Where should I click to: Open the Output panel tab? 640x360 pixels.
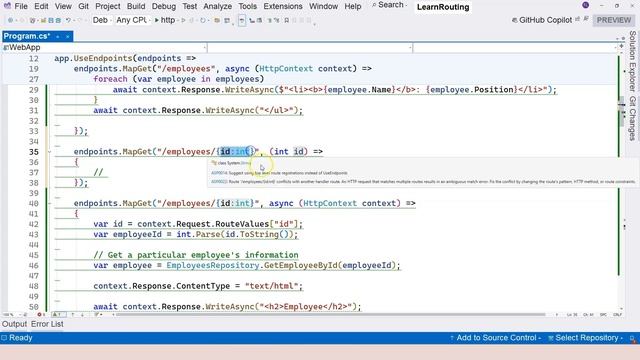tap(14, 324)
